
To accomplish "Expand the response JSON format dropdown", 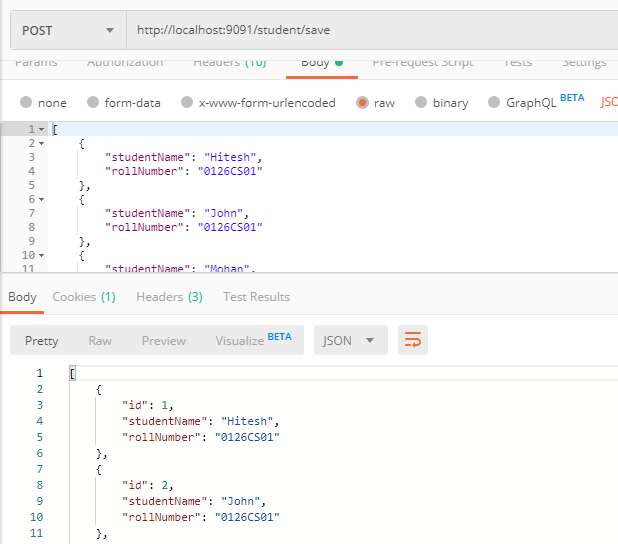I will point(349,341).
